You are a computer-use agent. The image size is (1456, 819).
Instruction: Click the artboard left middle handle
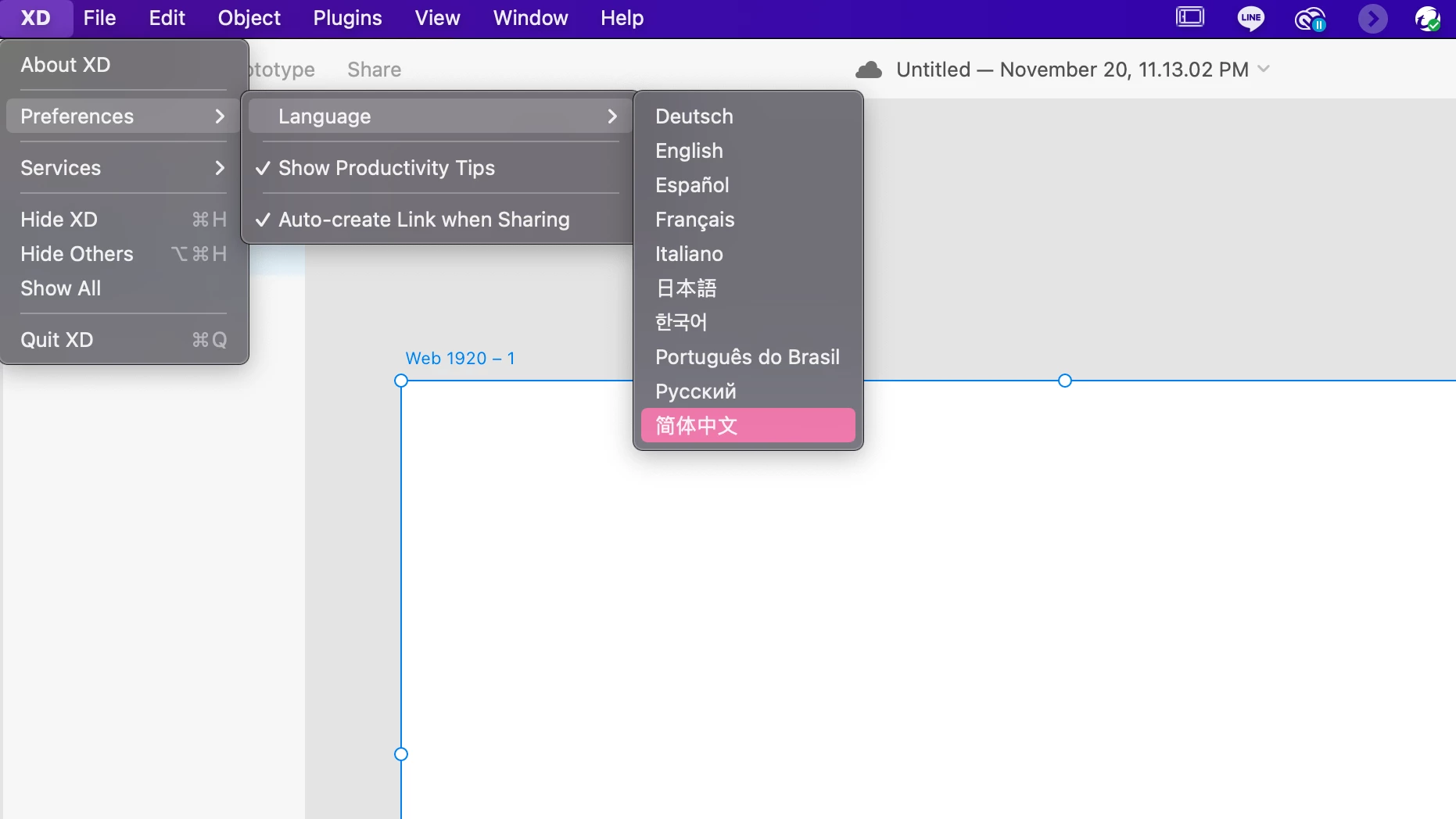(x=401, y=754)
